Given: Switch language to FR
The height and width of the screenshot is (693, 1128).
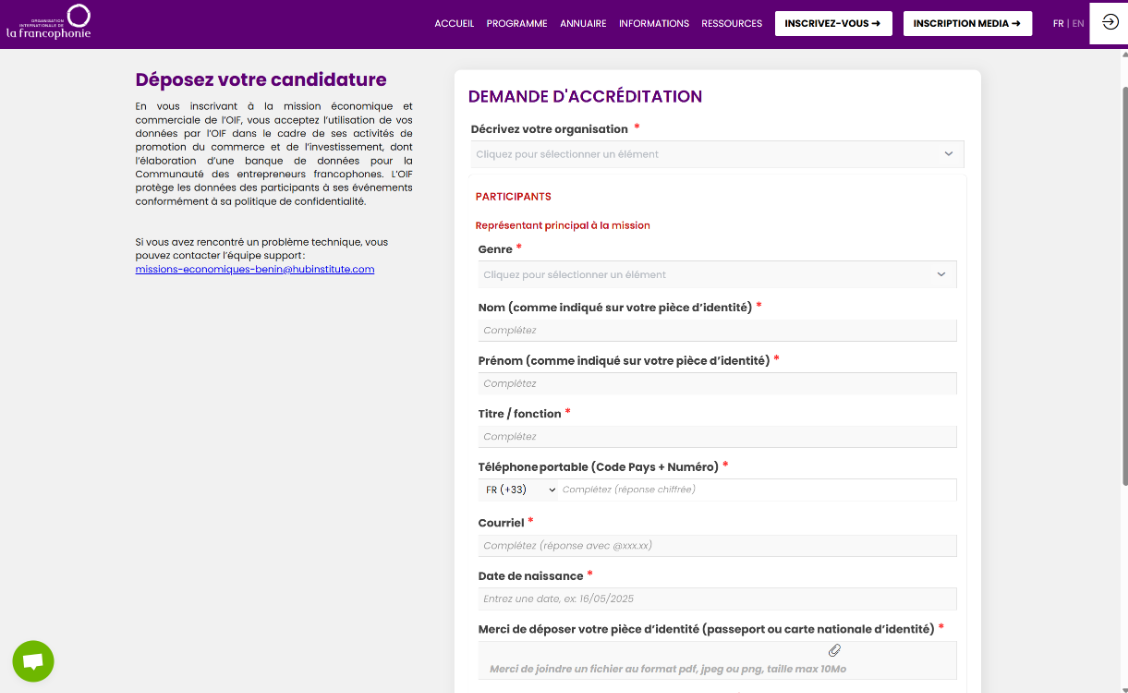Looking at the screenshot, I should click(1058, 24).
